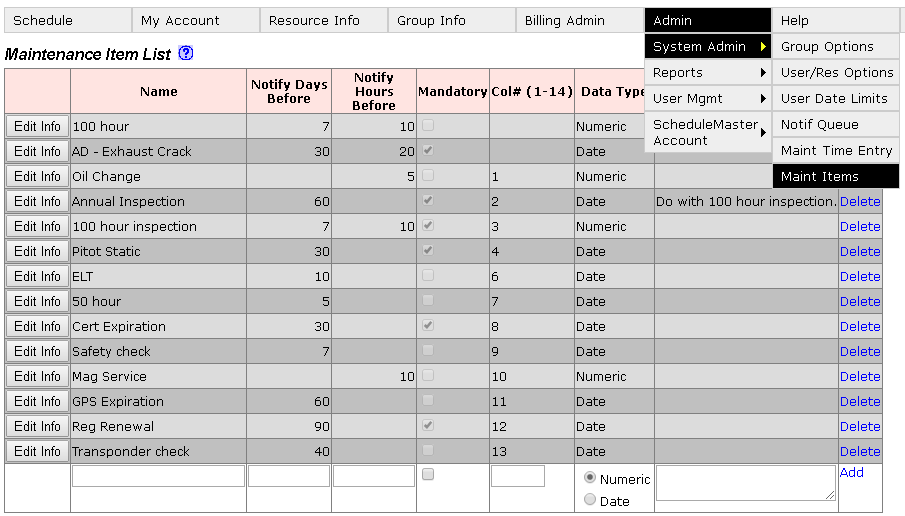Screen dimensions: 905x516
Task: Delete the Annual Inspection item
Action: click(x=860, y=201)
